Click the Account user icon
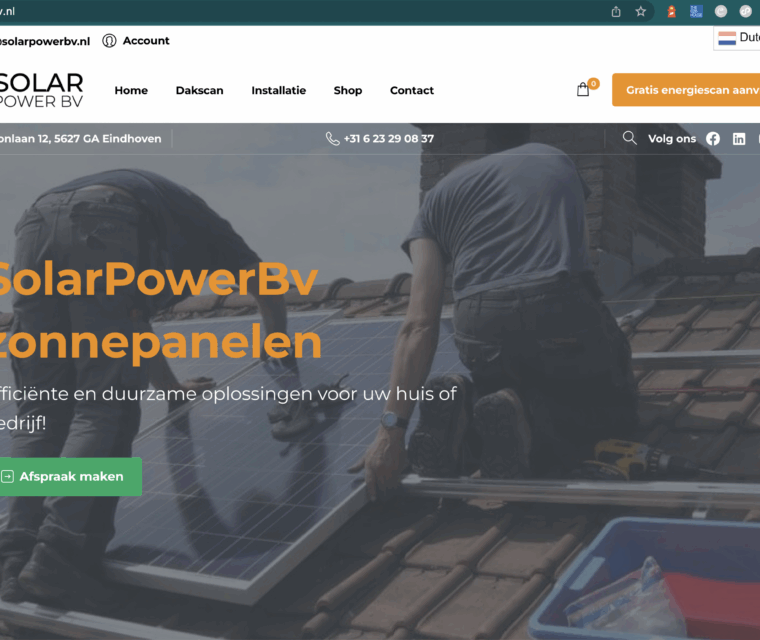The width and height of the screenshot is (760, 640). [x=109, y=41]
